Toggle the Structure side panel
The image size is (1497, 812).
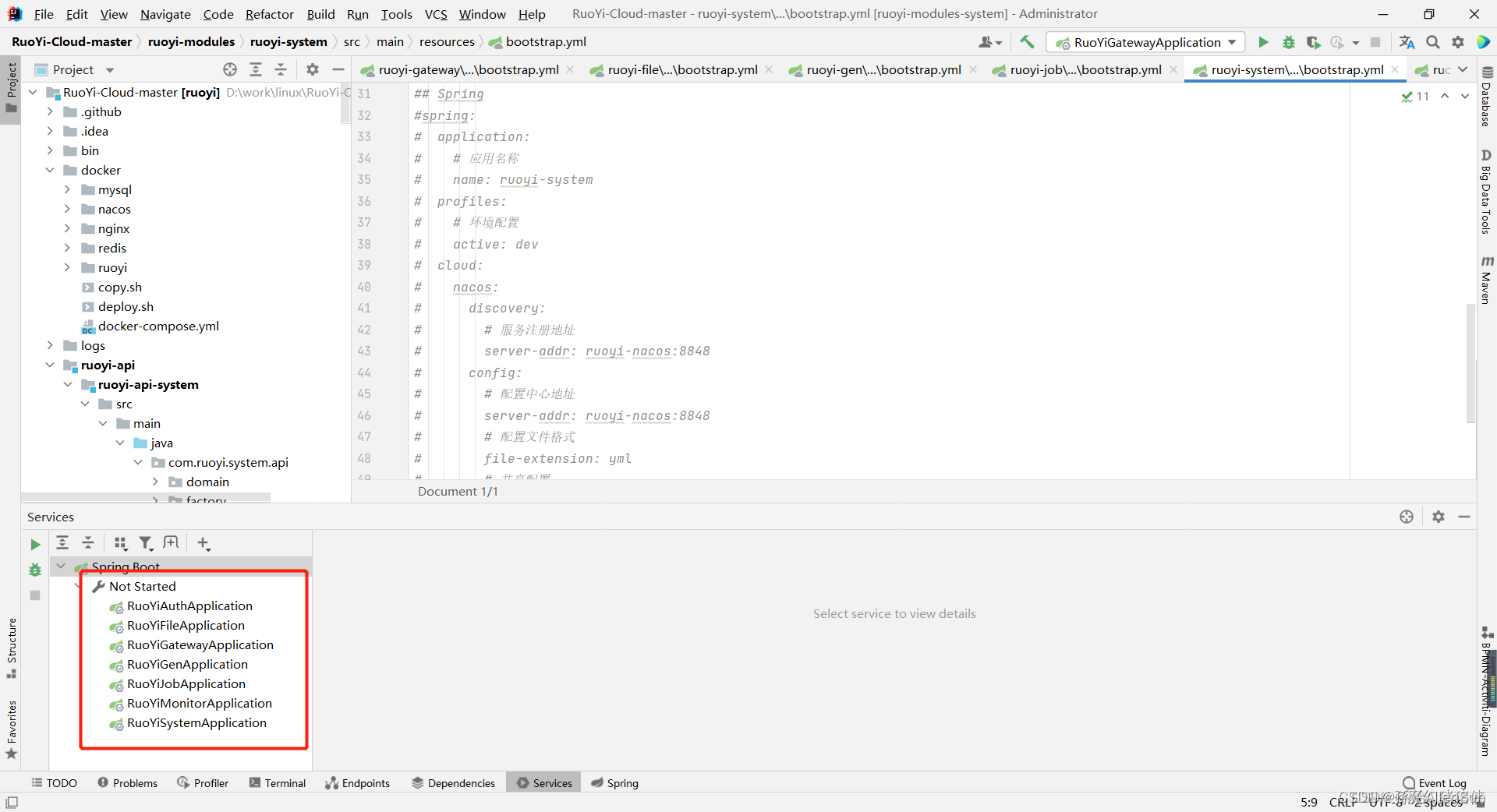[11, 647]
